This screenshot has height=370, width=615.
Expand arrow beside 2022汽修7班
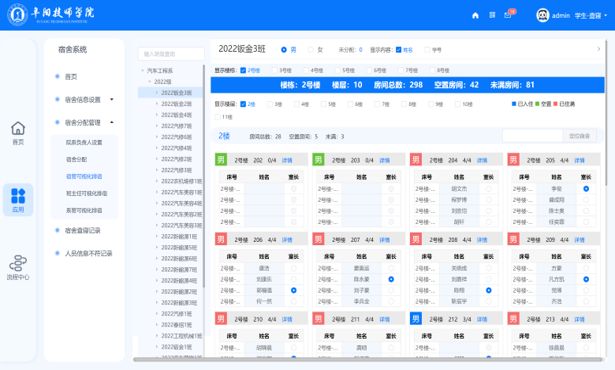coord(156,126)
